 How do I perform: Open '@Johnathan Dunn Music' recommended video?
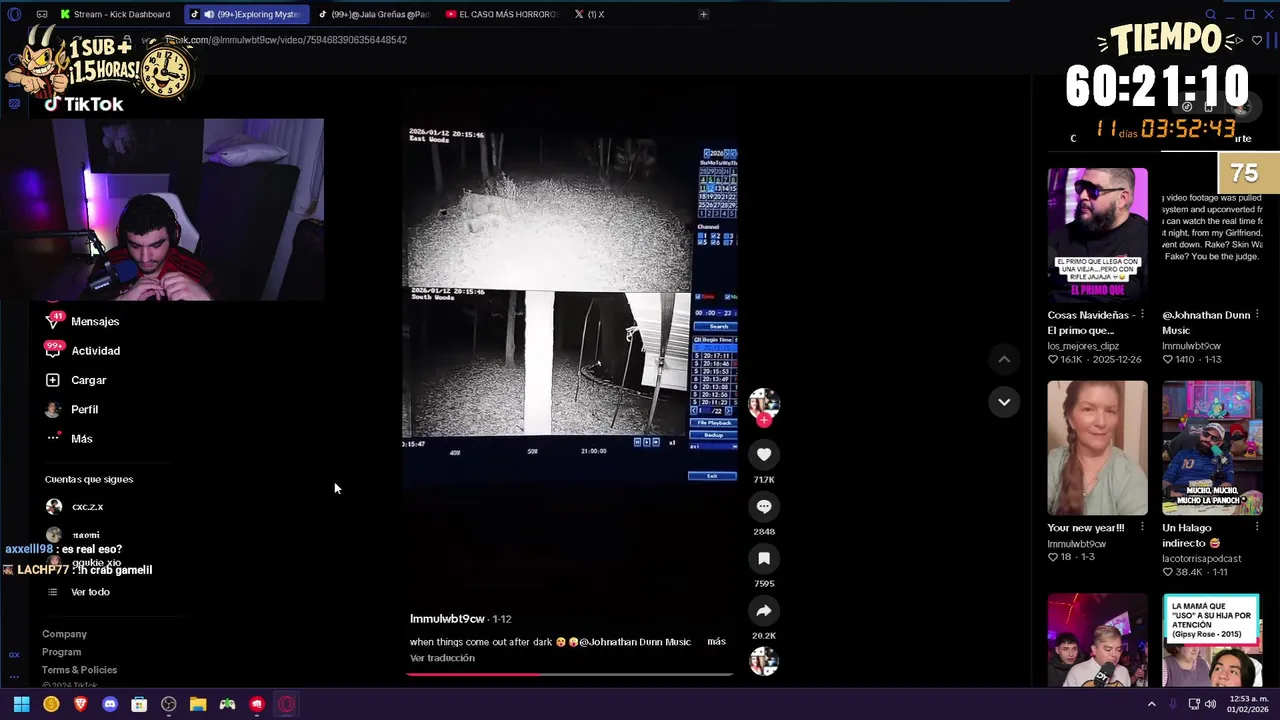point(1212,235)
